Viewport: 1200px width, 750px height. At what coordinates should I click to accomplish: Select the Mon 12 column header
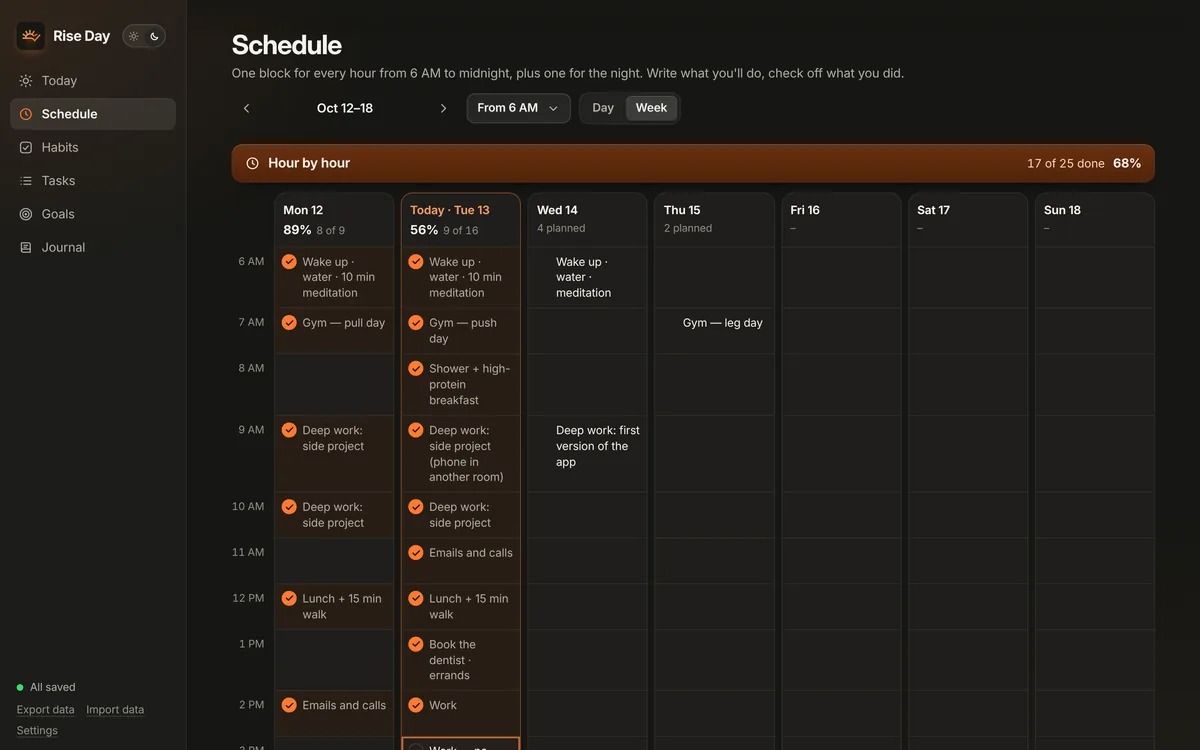click(x=334, y=219)
